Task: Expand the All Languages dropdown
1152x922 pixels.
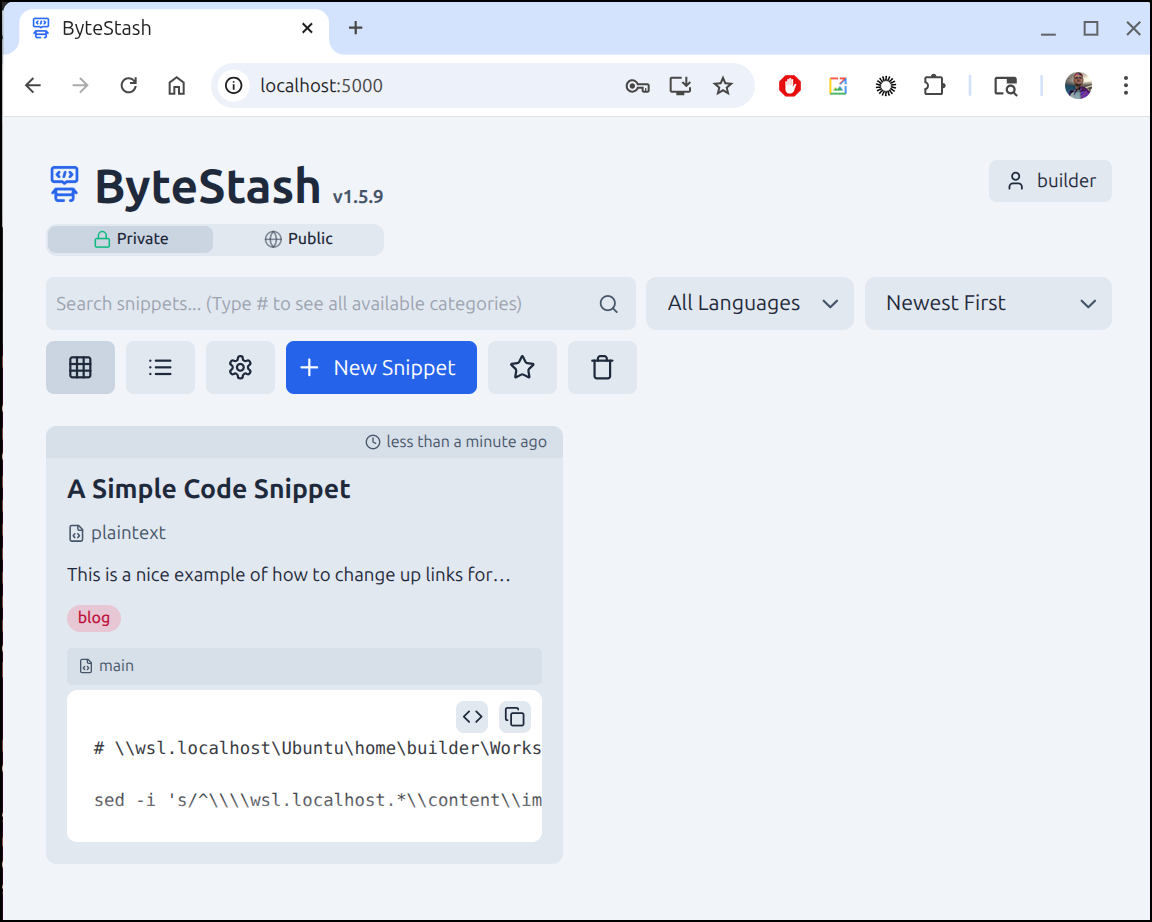Action: [x=750, y=303]
